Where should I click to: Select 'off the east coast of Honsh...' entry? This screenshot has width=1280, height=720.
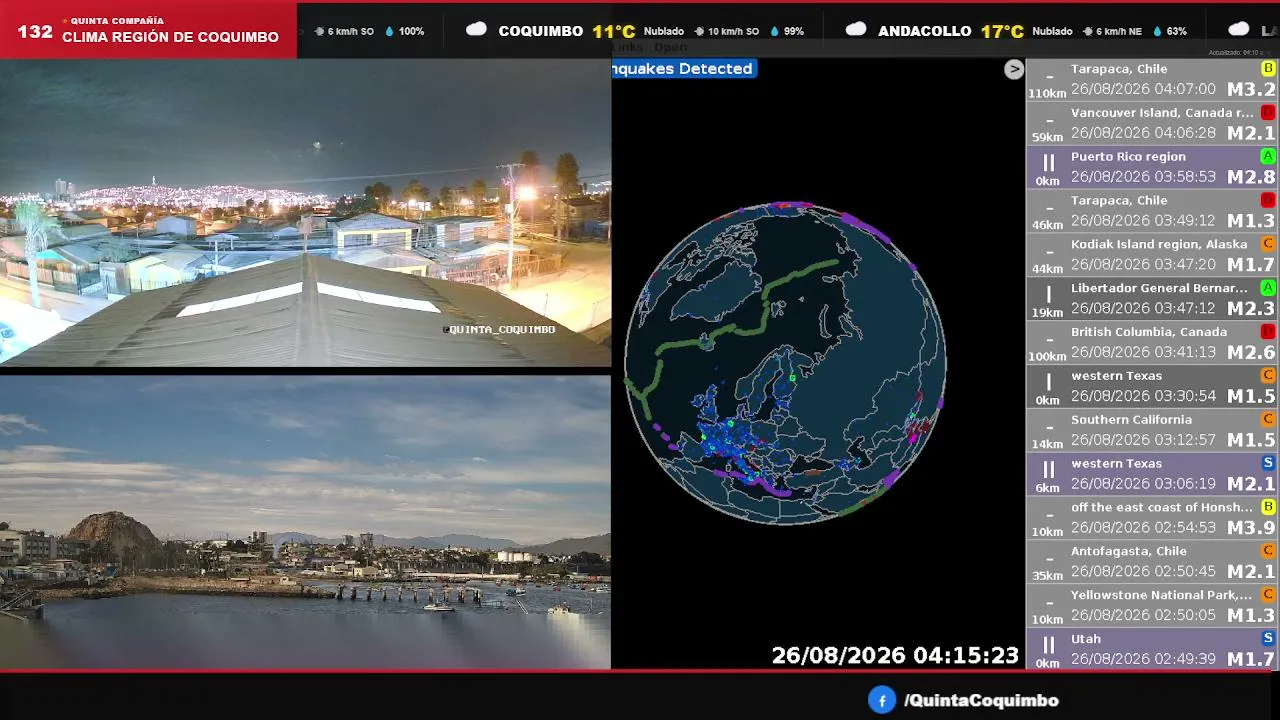[x=1152, y=517]
